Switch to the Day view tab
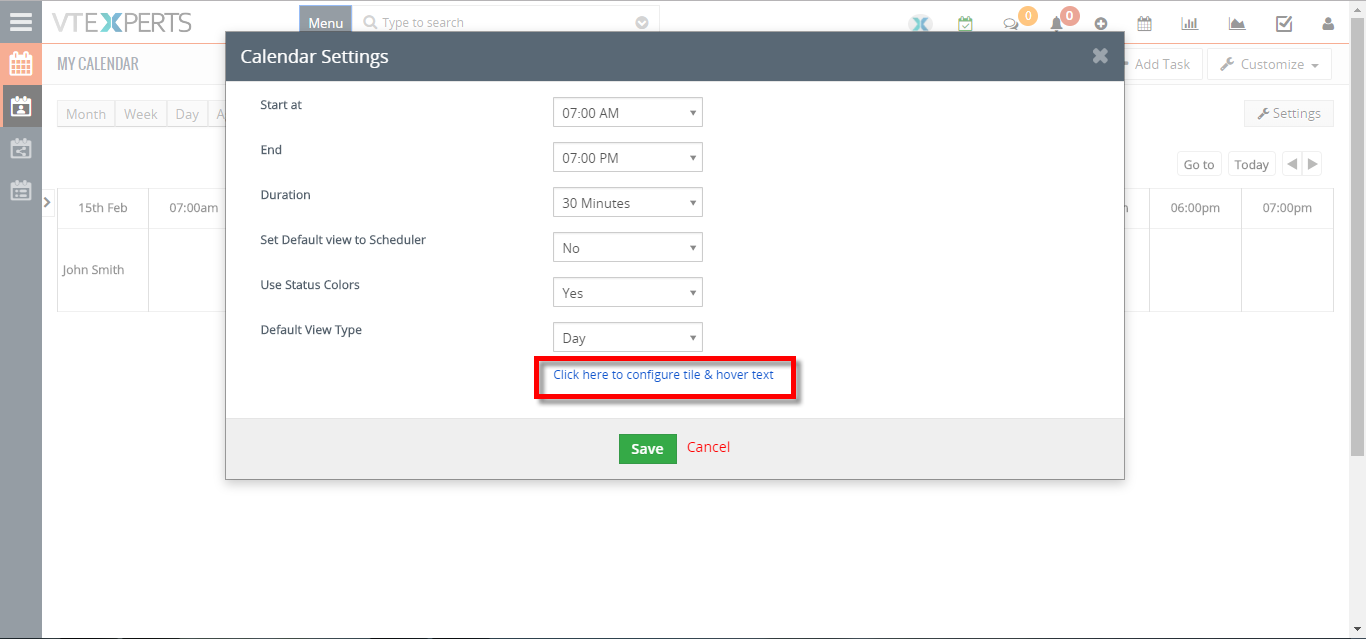 (x=187, y=114)
